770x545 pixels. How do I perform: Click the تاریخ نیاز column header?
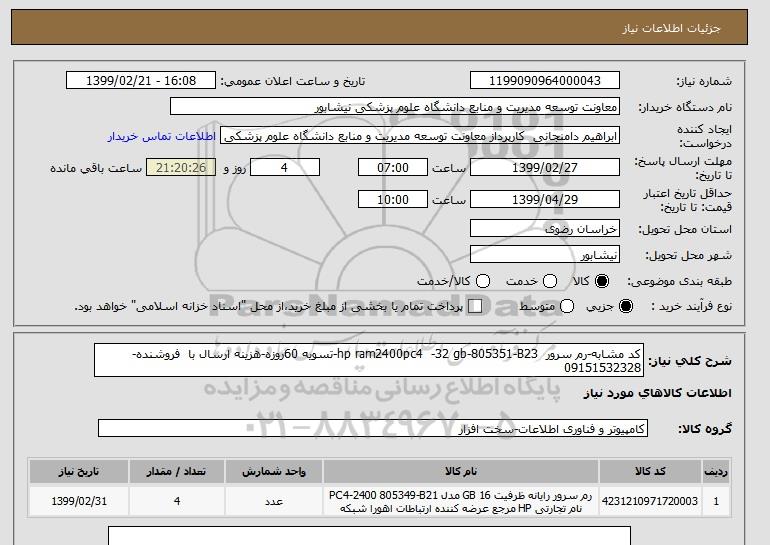click(79, 471)
